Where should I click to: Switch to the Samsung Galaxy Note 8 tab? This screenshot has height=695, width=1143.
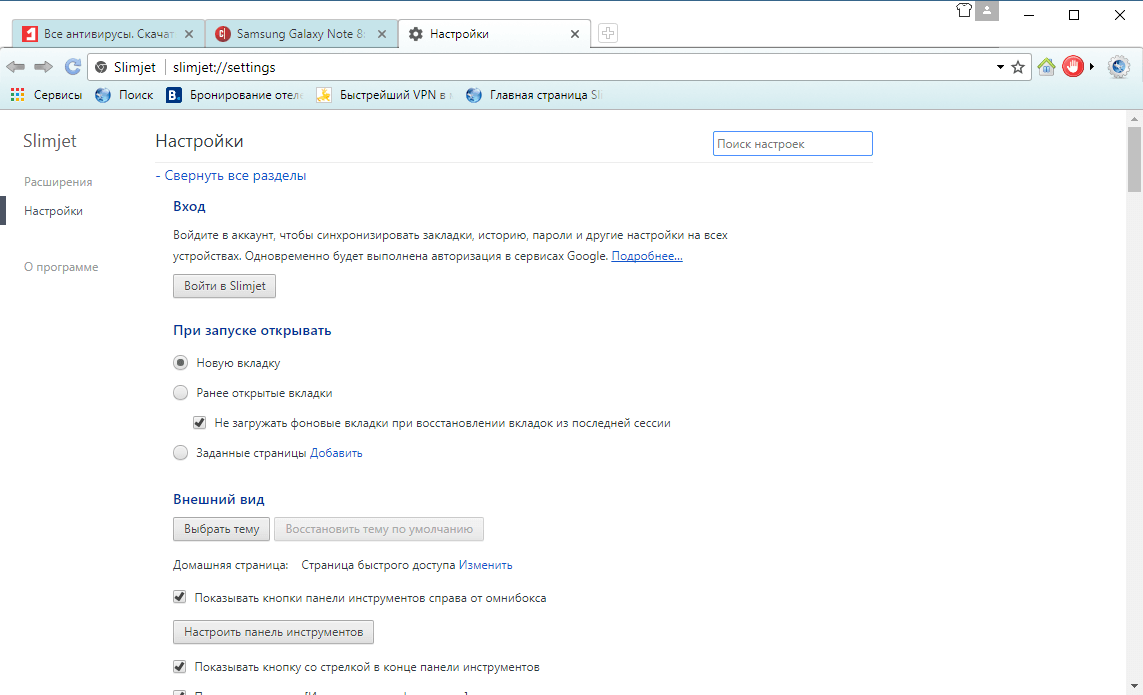pos(302,34)
